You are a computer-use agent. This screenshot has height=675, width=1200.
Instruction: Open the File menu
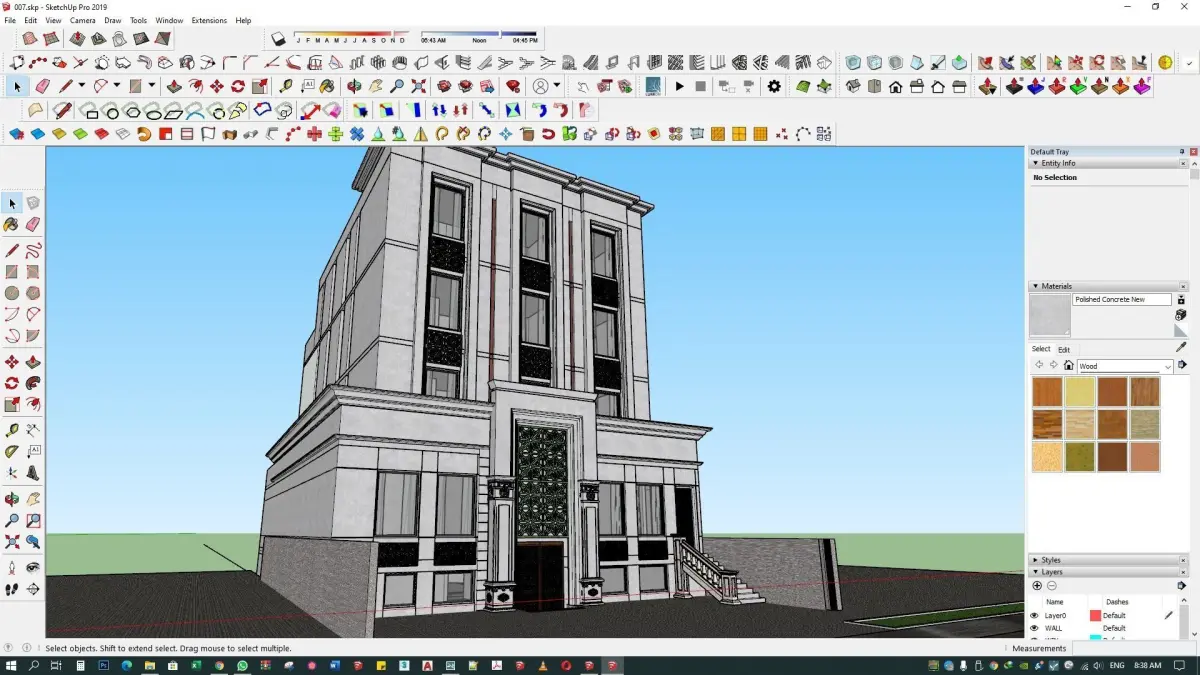10,20
